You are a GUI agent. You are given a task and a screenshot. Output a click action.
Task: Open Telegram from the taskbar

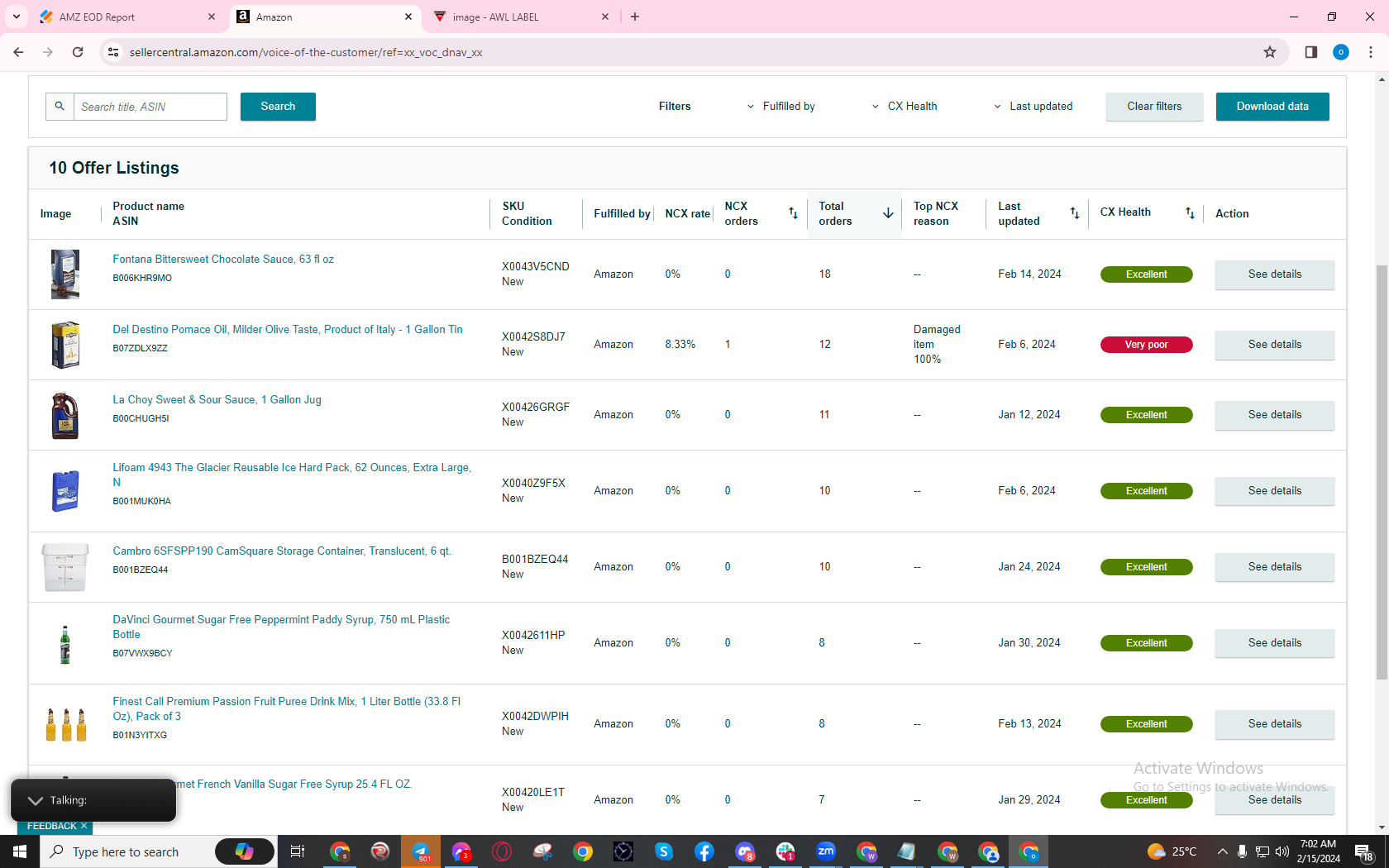[421, 851]
